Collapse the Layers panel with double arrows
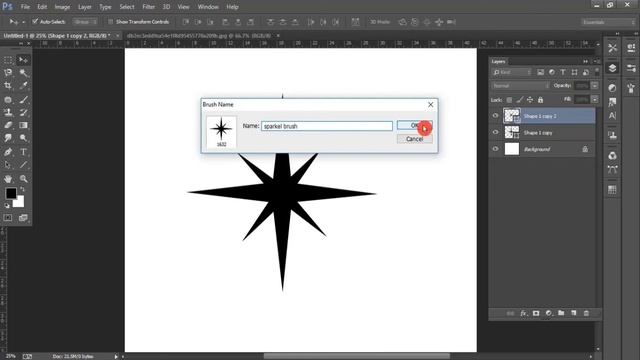This screenshot has height=360, width=640. [586, 61]
